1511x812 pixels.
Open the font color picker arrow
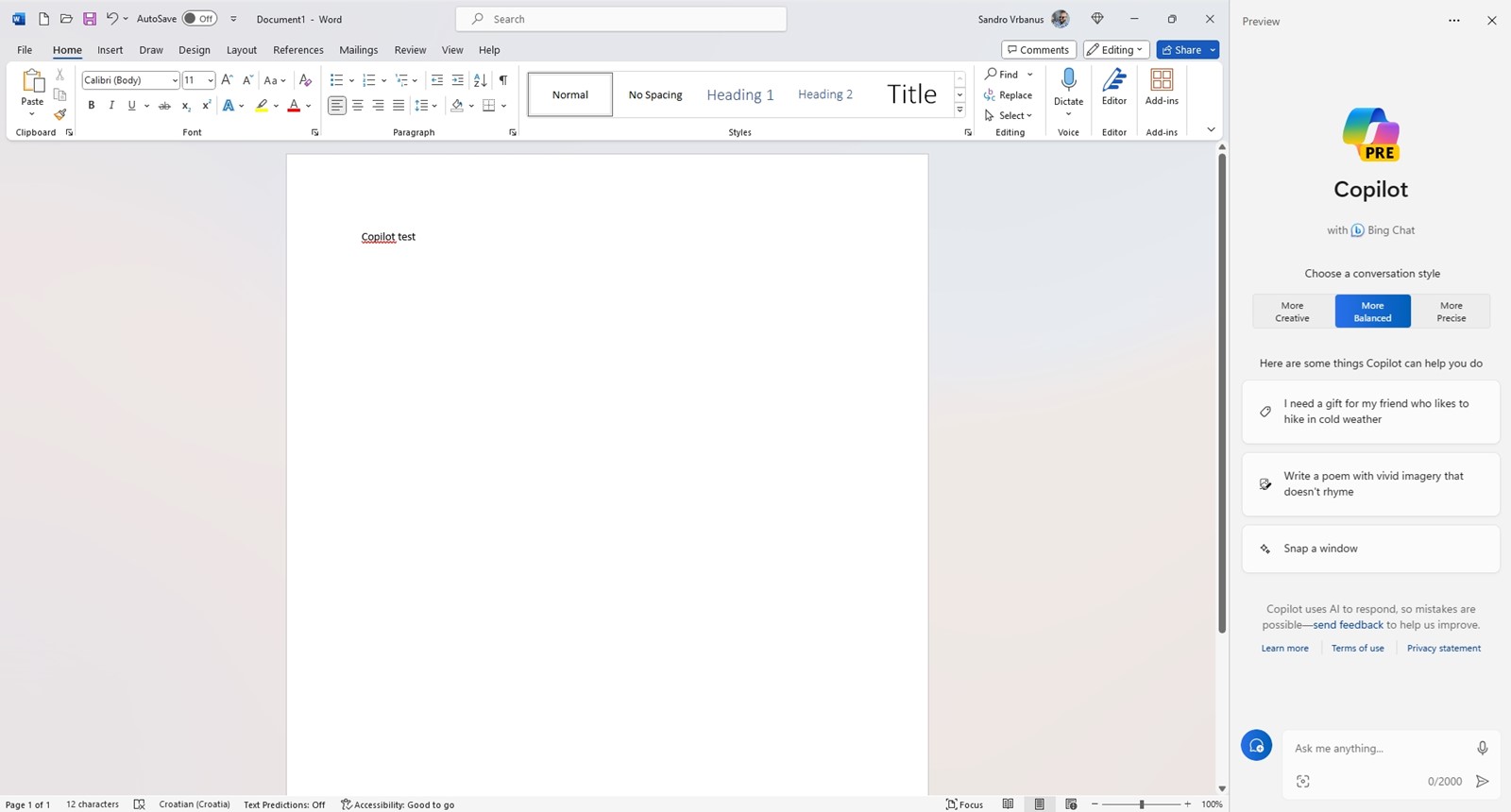pos(308,106)
